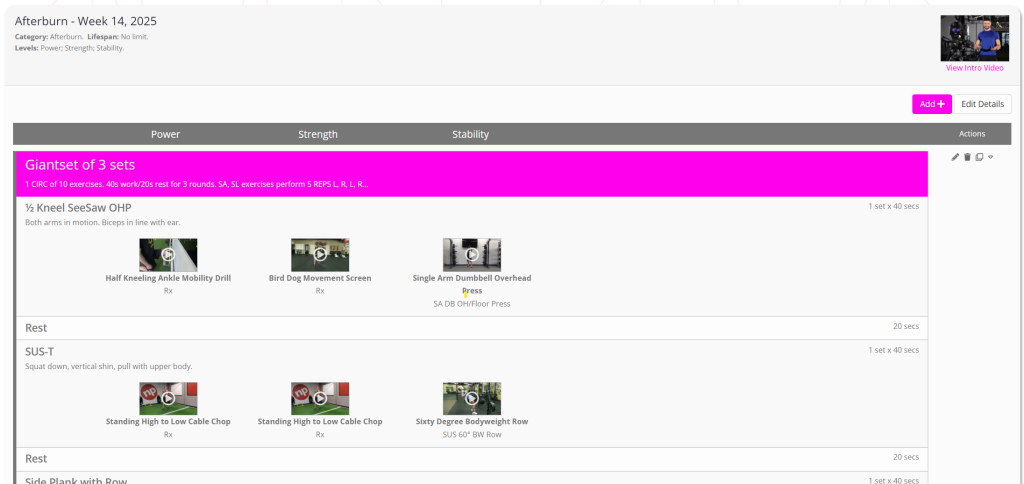Screen dimensions: 1024x484
Task: Expand the Giantset actions dropdown arrow
Action: click(990, 157)
